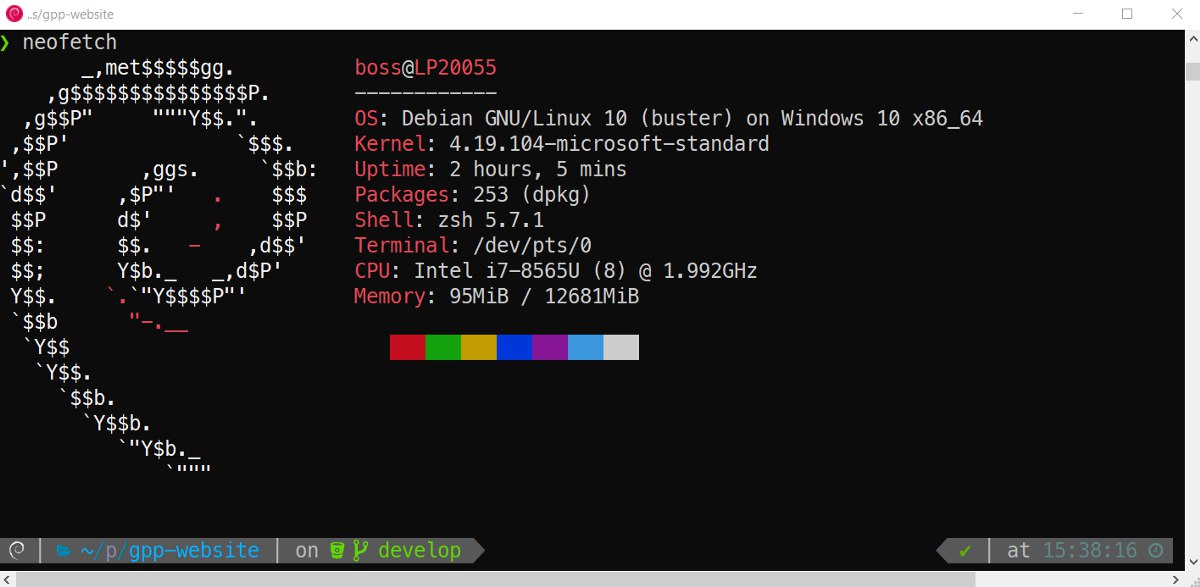Click the green color block

coord(443,347)
